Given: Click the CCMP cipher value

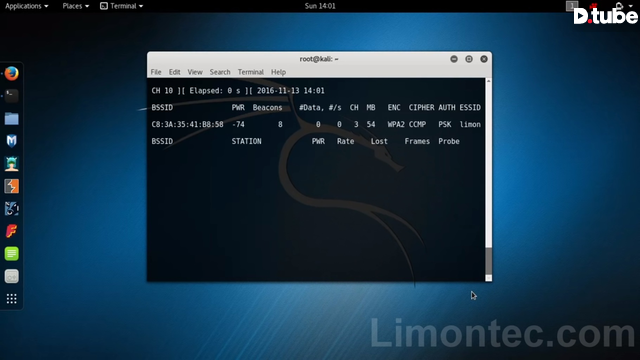Looking at the screenshot, I should (417, 124).
